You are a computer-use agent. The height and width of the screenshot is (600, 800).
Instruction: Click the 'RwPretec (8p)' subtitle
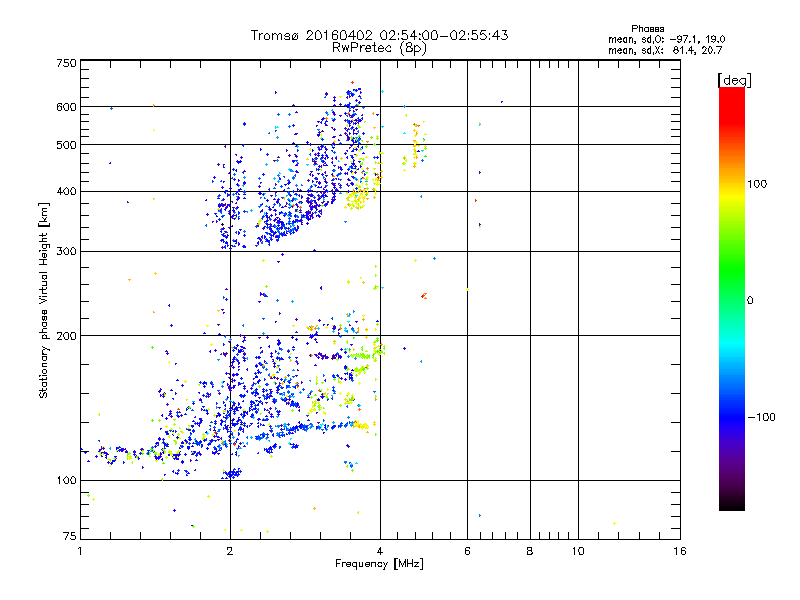[379, 48]
